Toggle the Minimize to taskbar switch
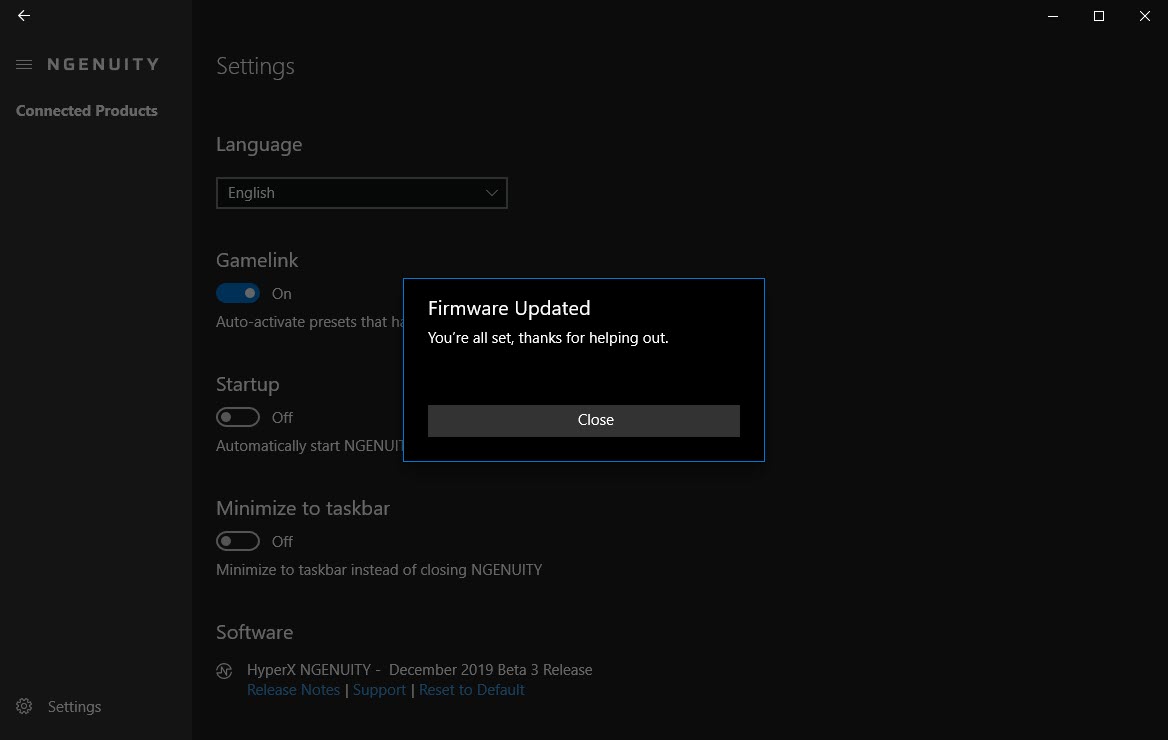This screenshot has width=1168, height=740. [238, 541]
